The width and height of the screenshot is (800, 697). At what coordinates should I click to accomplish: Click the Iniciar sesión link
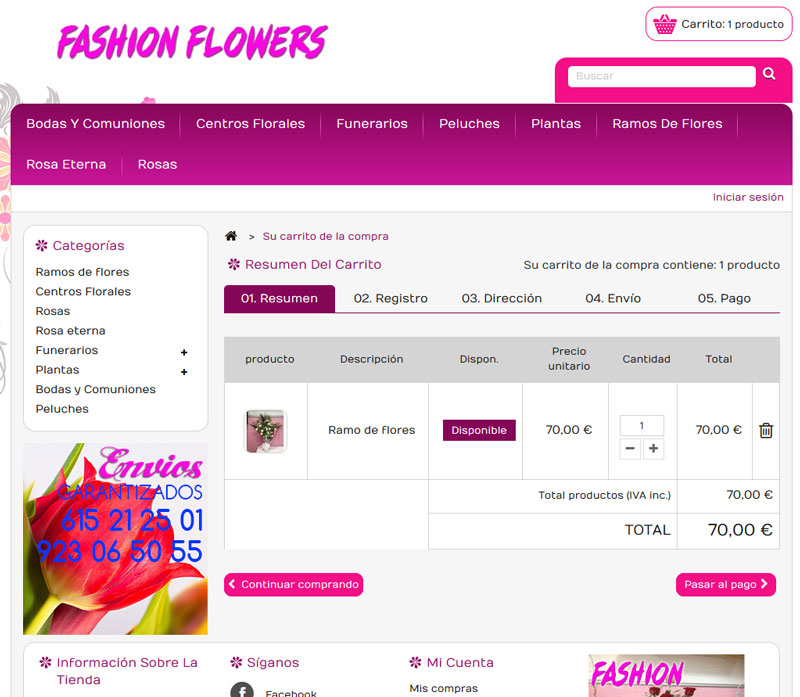747,197
